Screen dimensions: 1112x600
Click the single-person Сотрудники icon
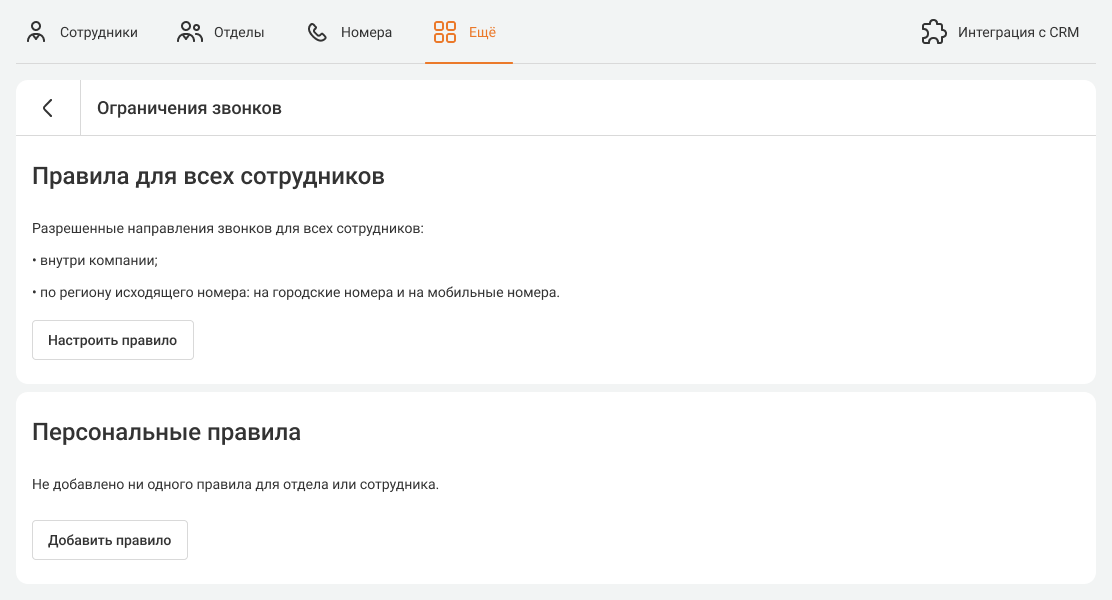pos(37,32)
